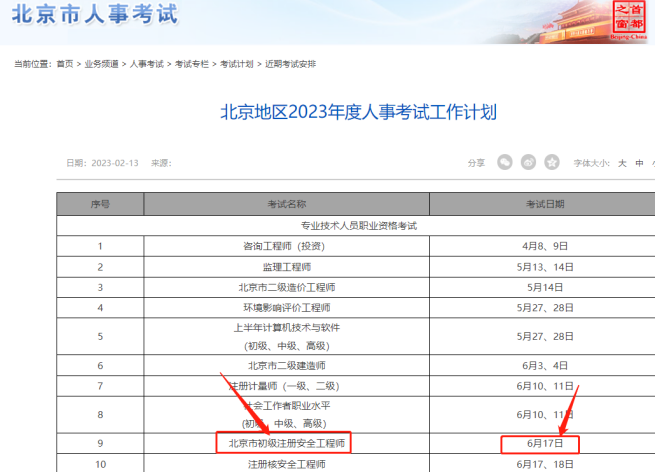The width and height of the screenshot is (657, 472).
Task: Share the page via WeChat icon
Action: pos(505,162)
